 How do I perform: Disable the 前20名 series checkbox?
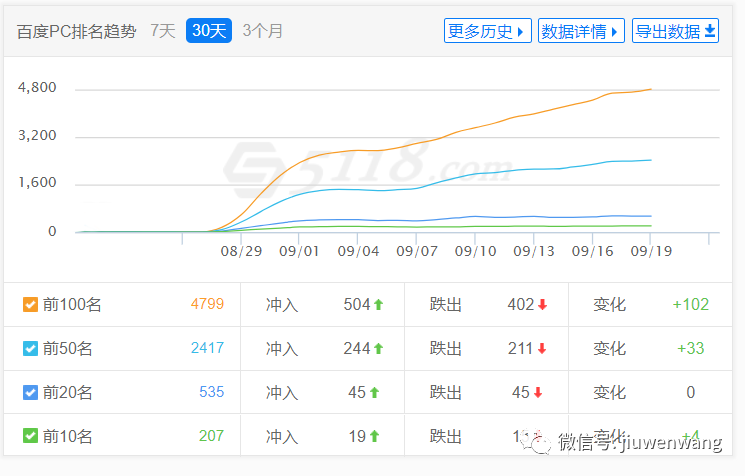[x=30, y=393]
